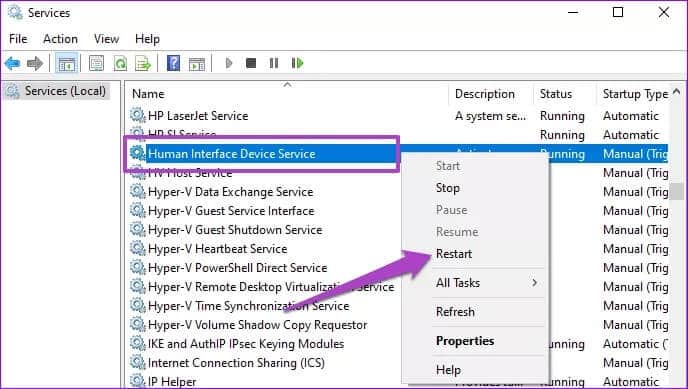The height and width of the screenshot is (389, 688).
Task: Click Automatic startup type of IKE and AuthIP
Action: coord(634,344)
